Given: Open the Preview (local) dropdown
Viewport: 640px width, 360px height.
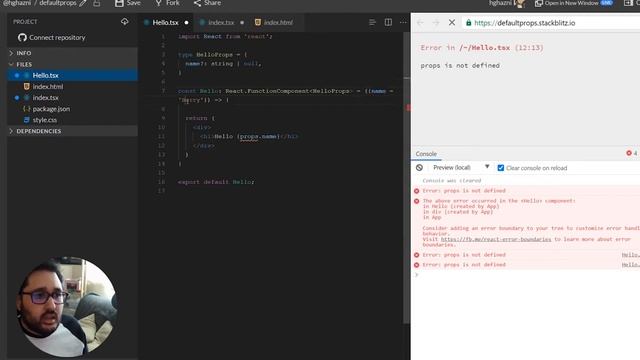Looking at the screenshot, I should tap(461, 168).
